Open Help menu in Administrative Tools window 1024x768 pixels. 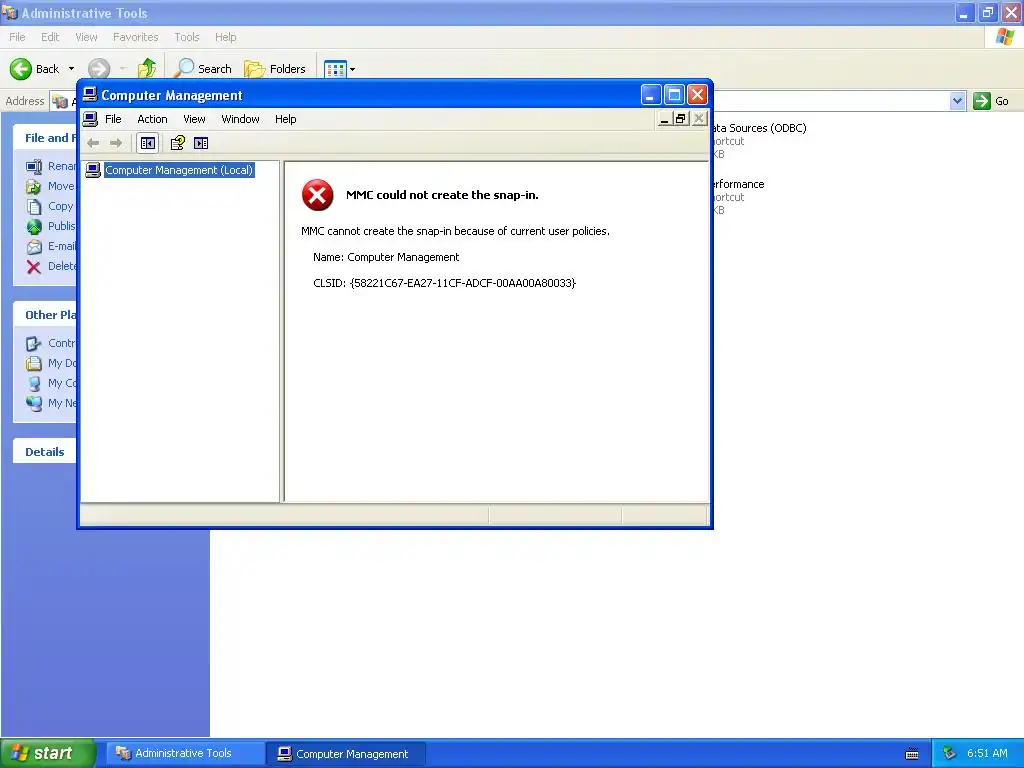pyautogui.click(x=225, y=37)
